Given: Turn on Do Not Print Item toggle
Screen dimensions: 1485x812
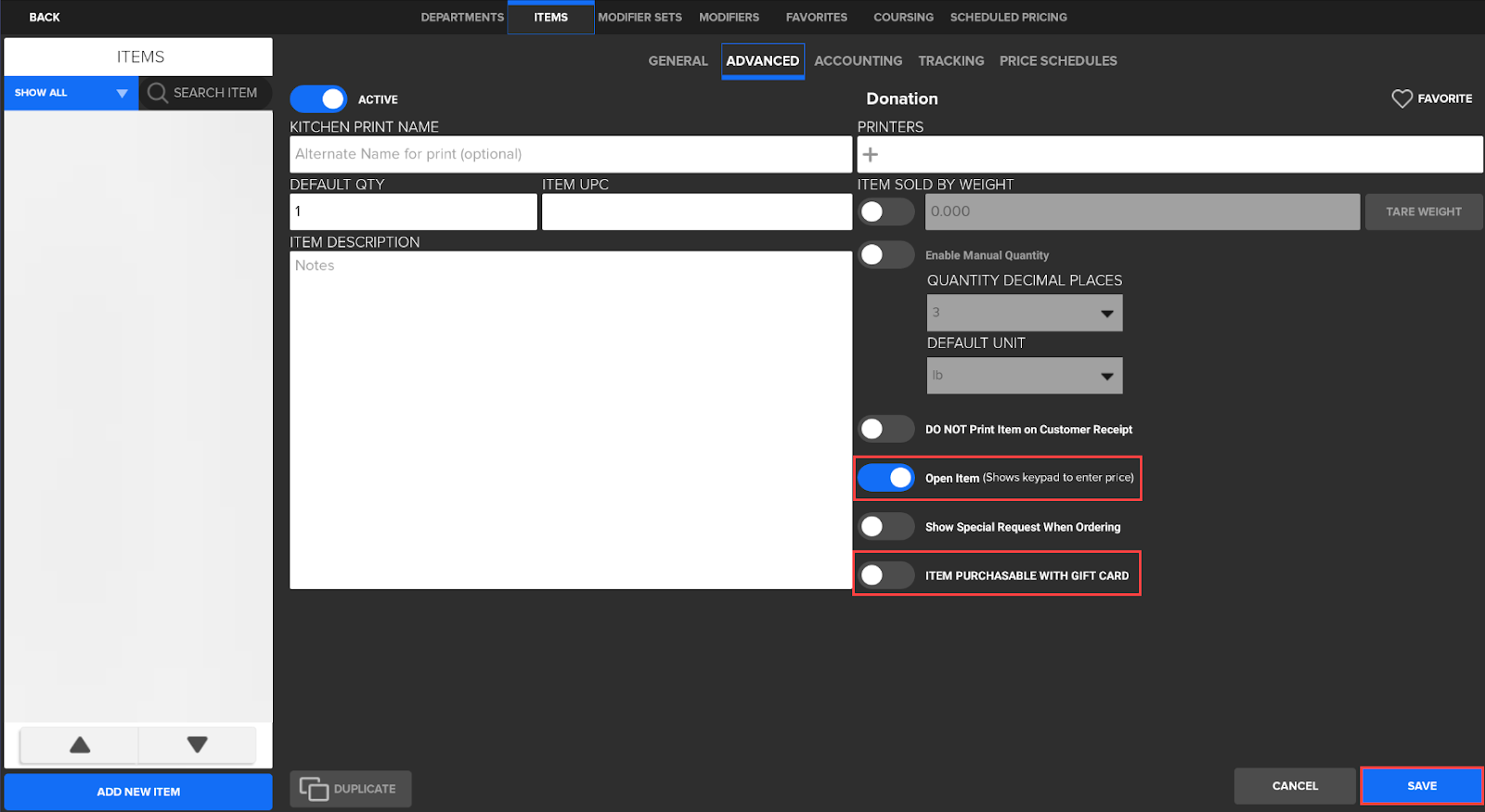Looking at the screenshot, I should [x=886, y=429].
